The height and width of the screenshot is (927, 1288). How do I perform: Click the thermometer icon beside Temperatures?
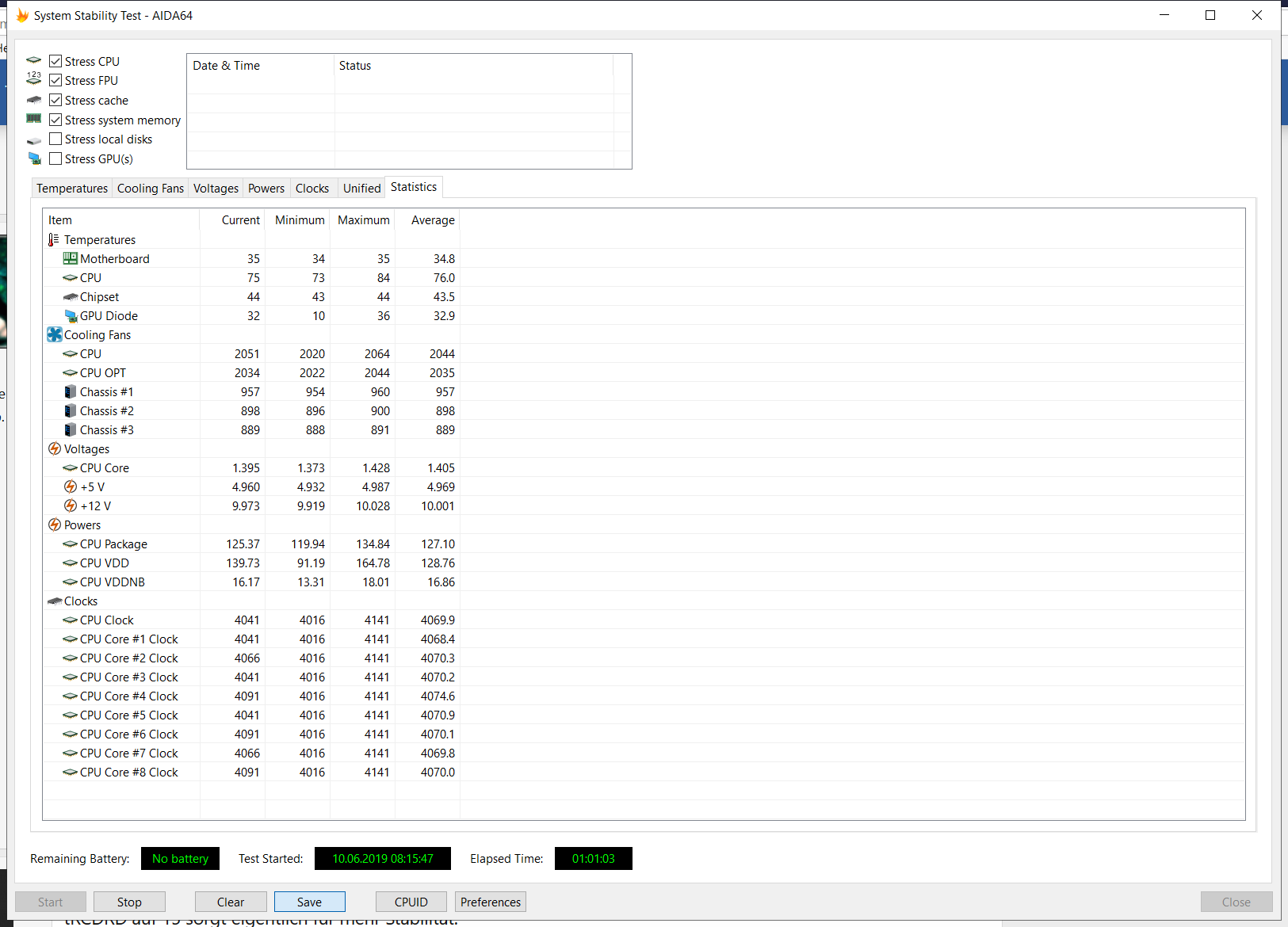click(54, 239)
